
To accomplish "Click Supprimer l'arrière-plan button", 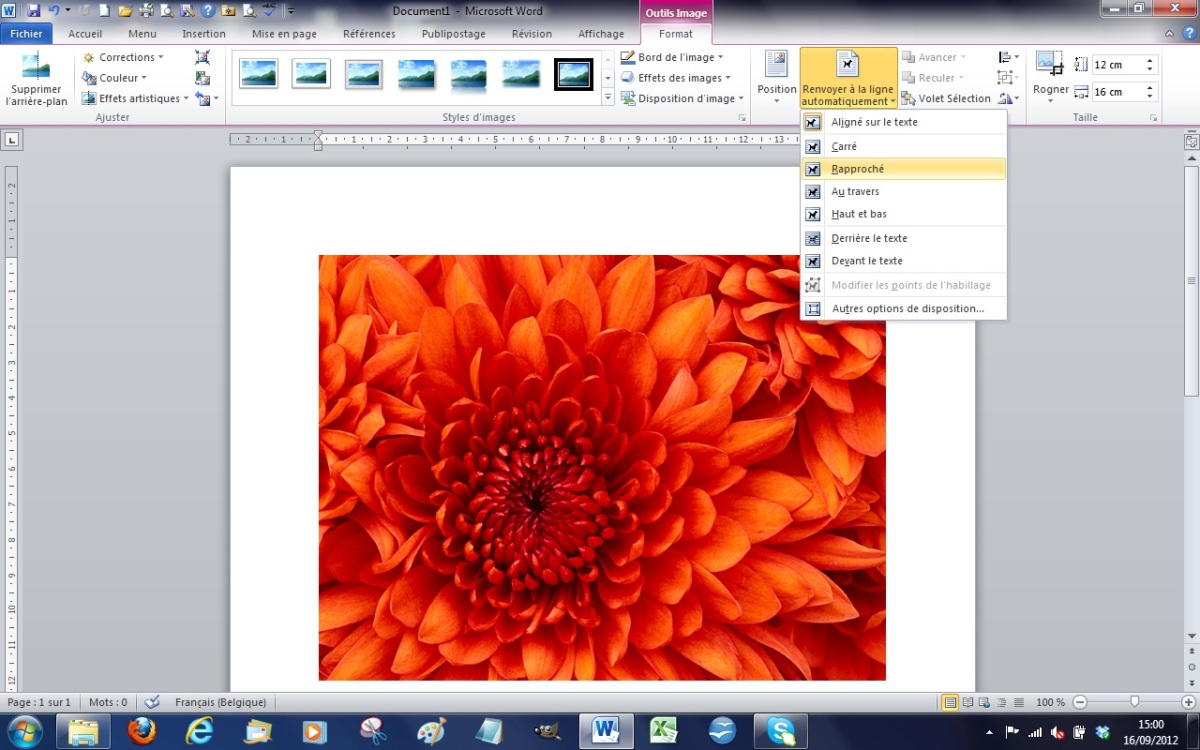I will tap(36, 79).
